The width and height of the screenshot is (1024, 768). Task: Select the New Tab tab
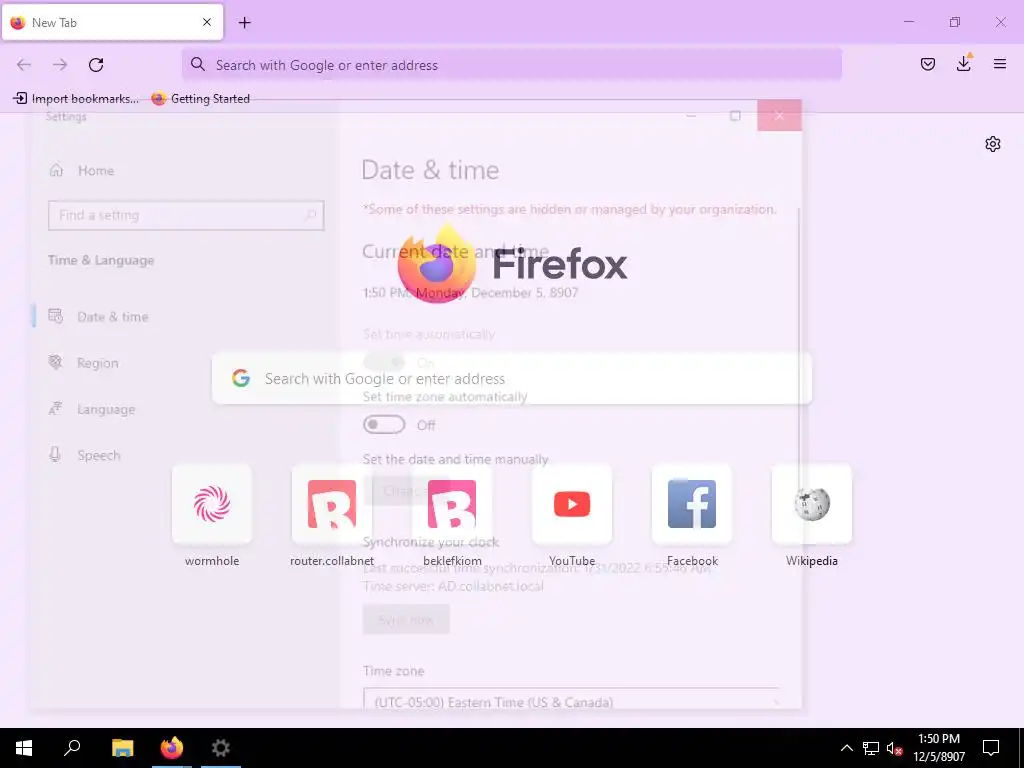click(x=112, y=22)
